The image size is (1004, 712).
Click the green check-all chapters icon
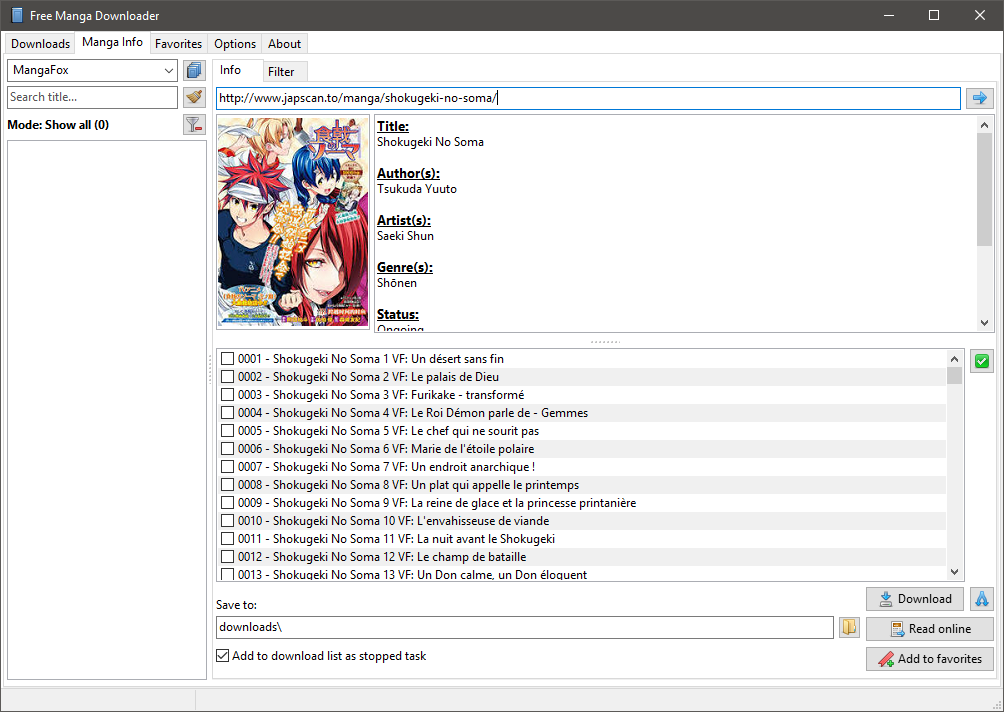pyautogui.click(x=982, y=361)
